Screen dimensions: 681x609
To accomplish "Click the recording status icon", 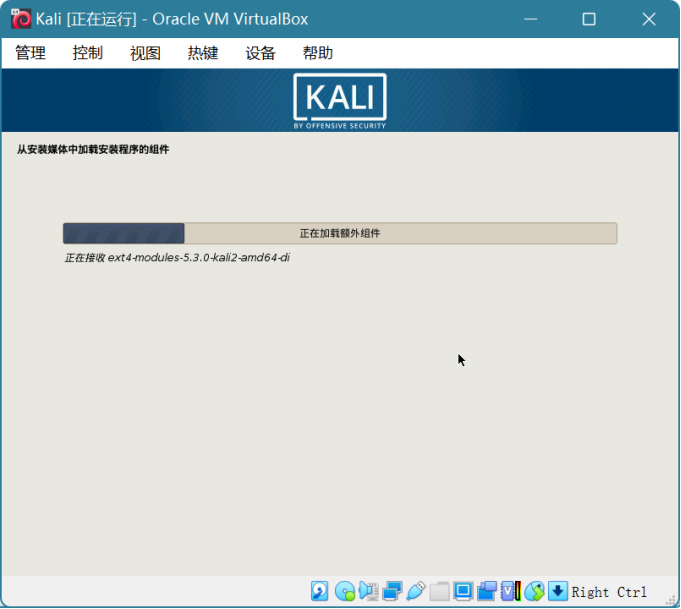I will click(487, 591).
